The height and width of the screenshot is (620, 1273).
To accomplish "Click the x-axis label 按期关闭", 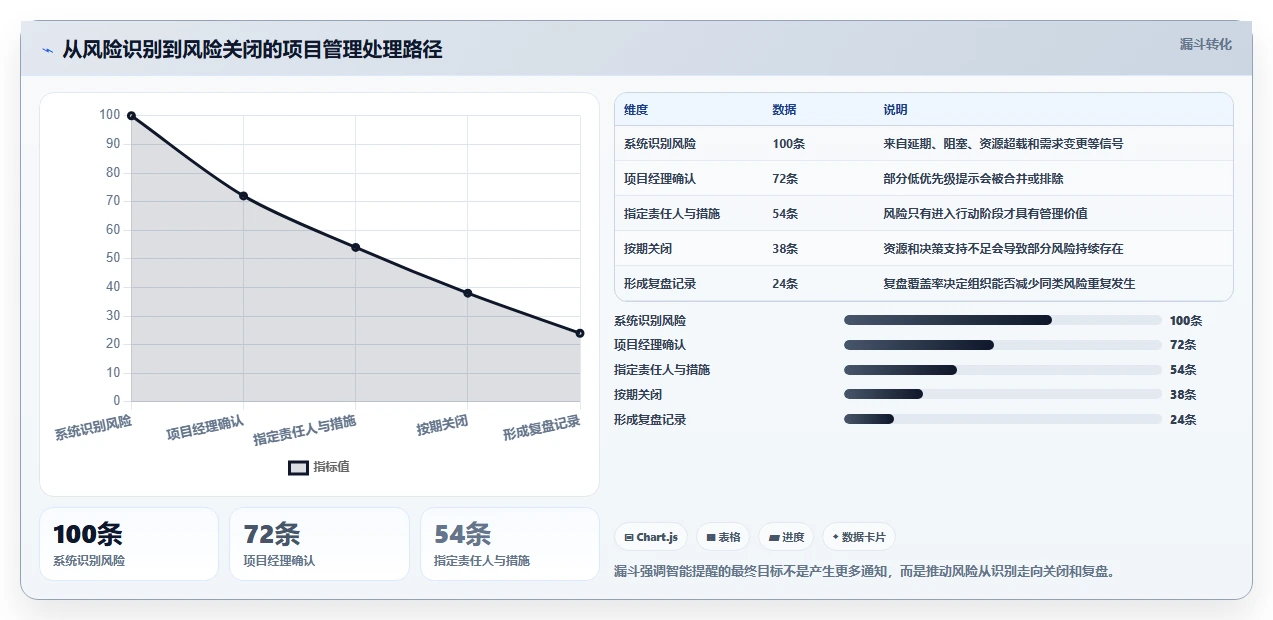I will point(442,425).
